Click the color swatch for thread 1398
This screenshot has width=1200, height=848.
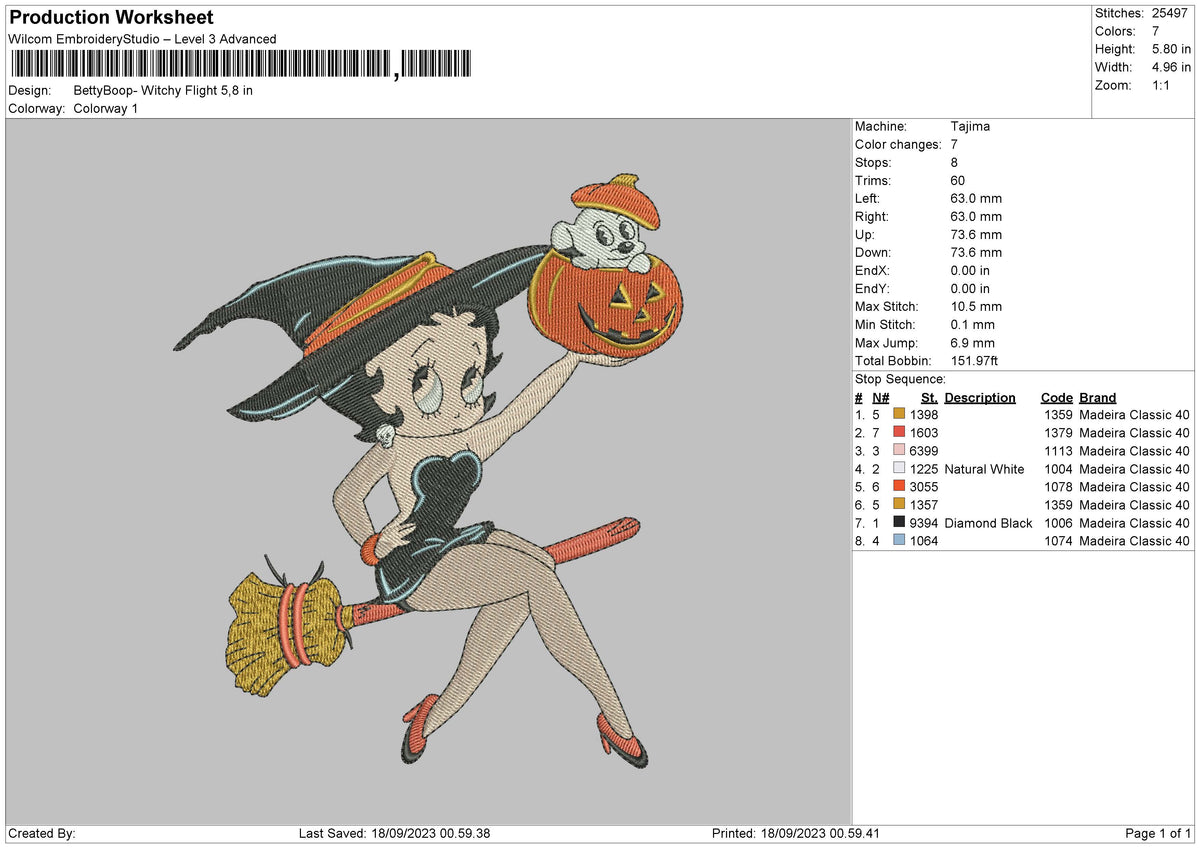coord(898,414)
